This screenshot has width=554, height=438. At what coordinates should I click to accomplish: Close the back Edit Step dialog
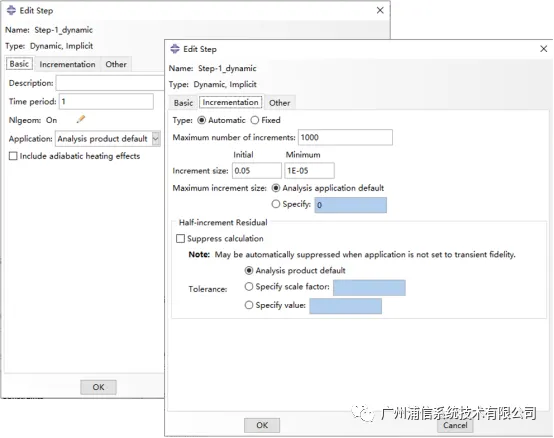click(380, 10)
